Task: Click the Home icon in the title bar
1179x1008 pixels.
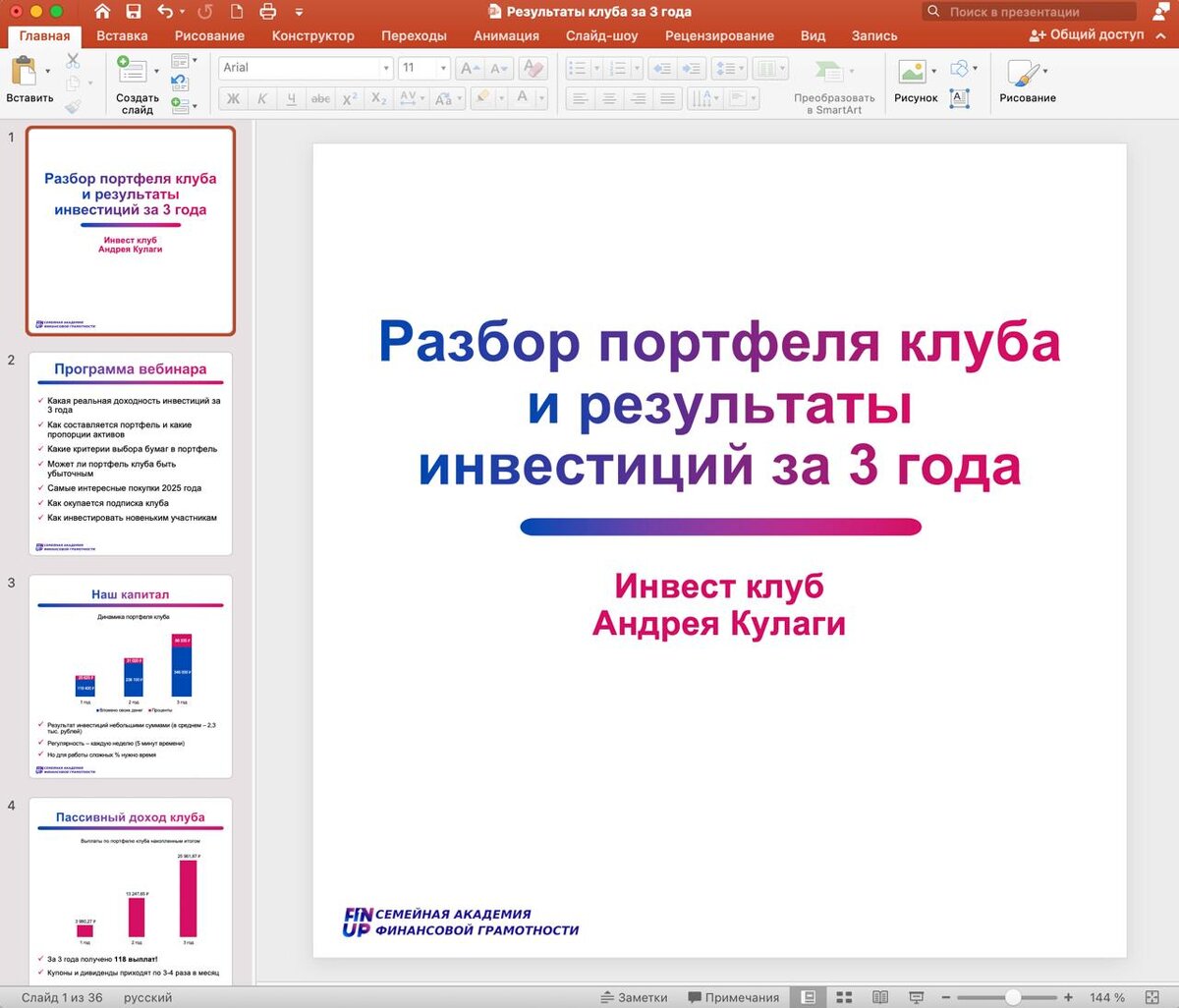Action: click(x=102, y=12)
